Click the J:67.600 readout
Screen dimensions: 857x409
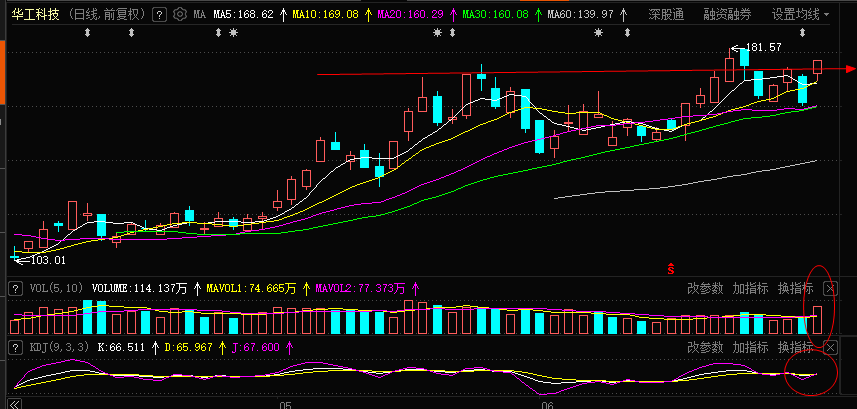255,347
